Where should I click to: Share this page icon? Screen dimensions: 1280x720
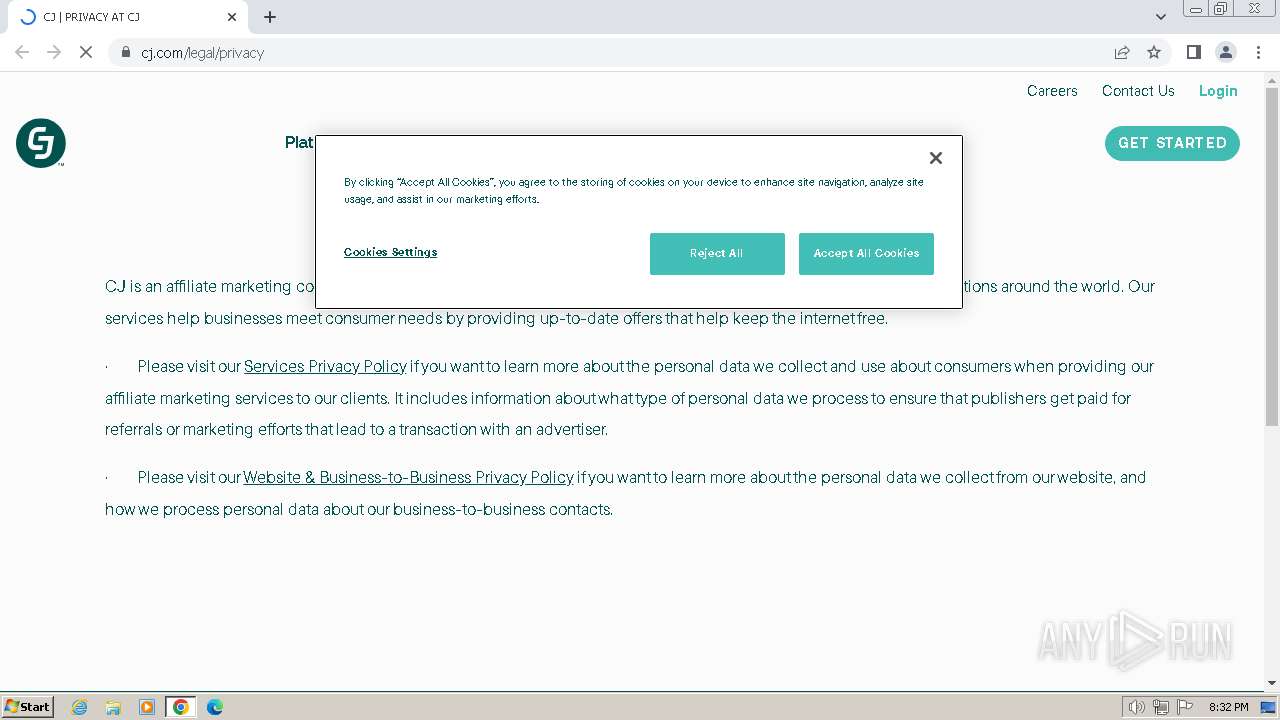click(1122, 52)
